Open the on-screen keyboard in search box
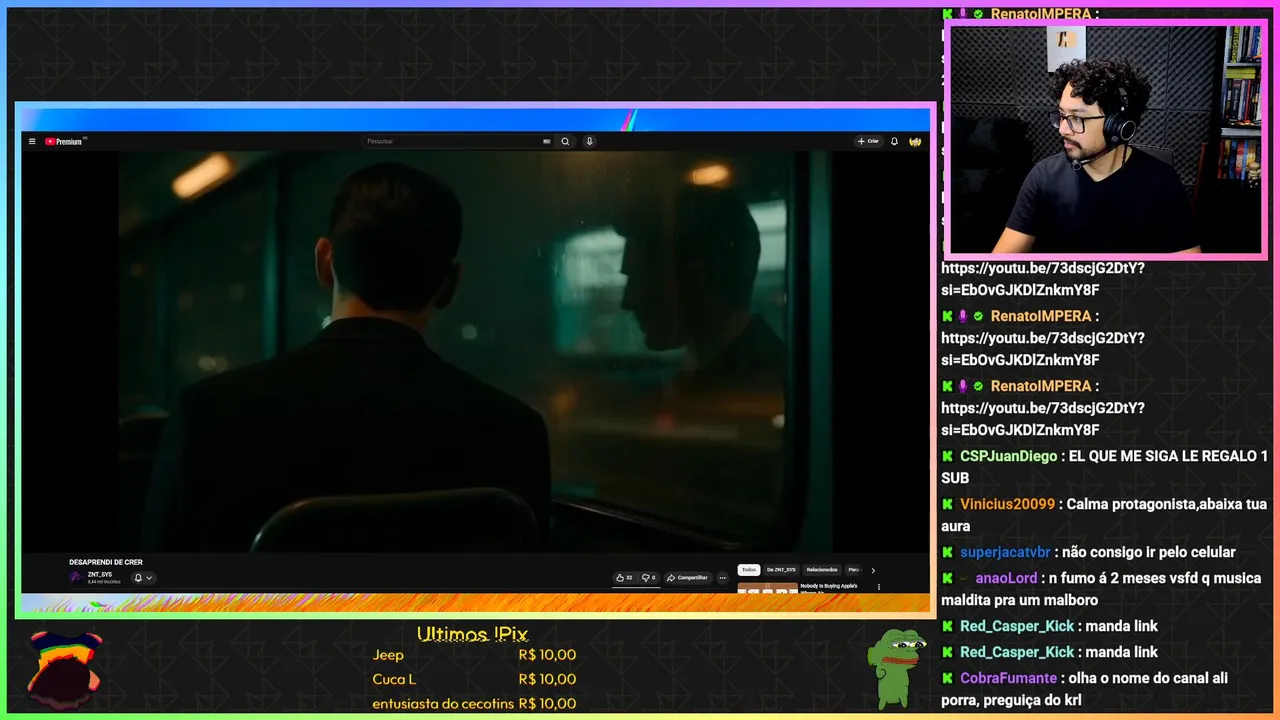Image resolution: width=1280 pixels, height=720 pixels. 547,142
